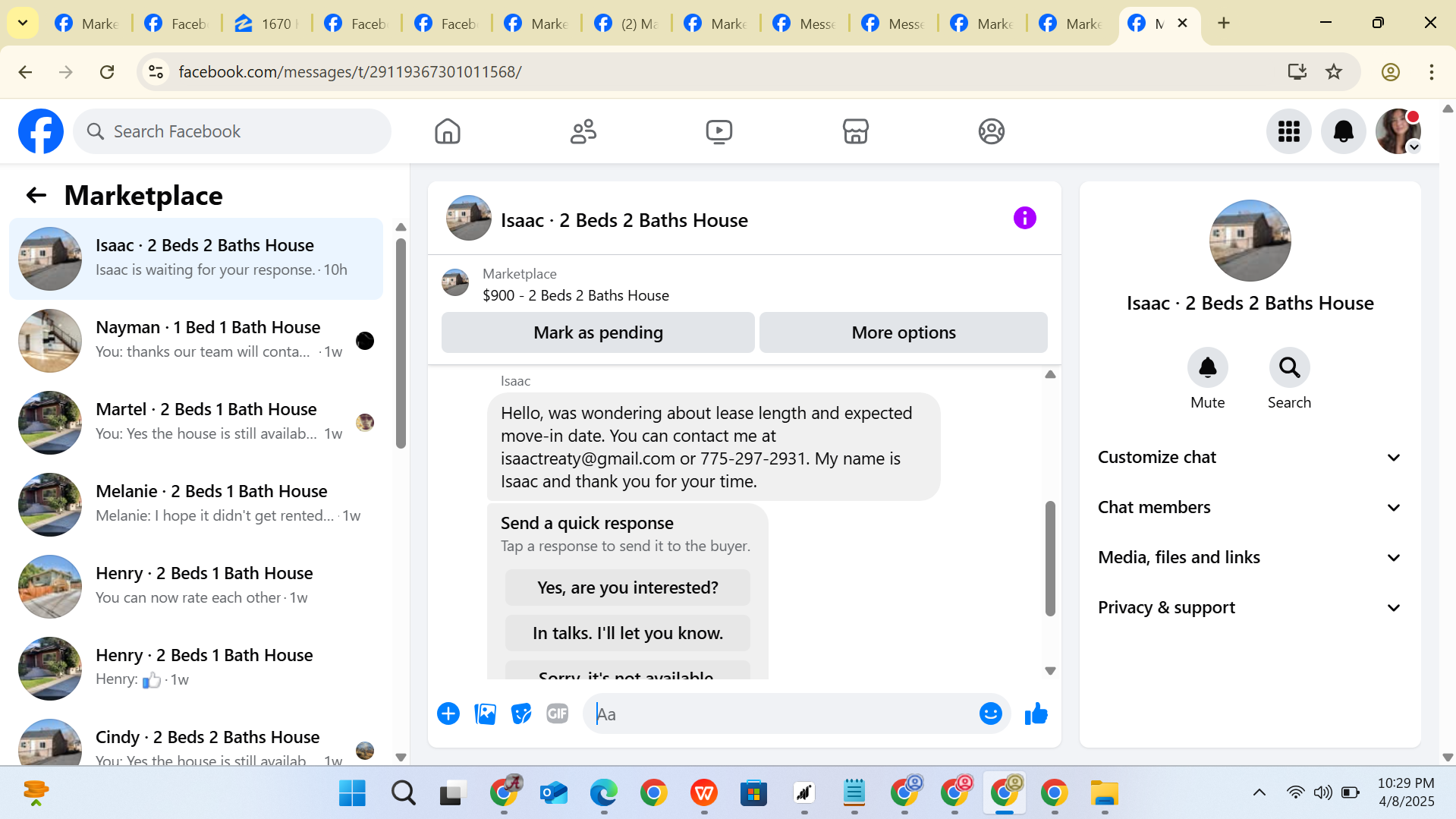
Task: Mute the conversation with bell icon
Action: pos(1207,367)
